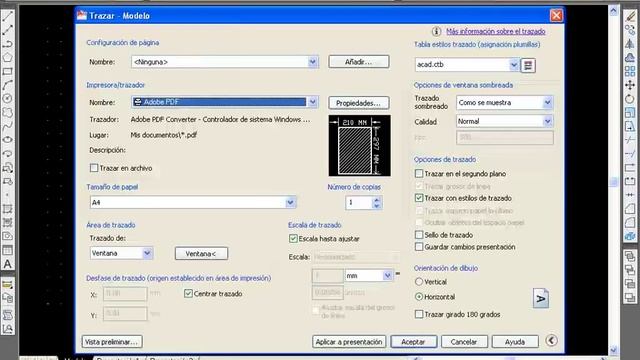
Task: Choose Horizontal drawing orientation
Action: (x=419, y=297)
